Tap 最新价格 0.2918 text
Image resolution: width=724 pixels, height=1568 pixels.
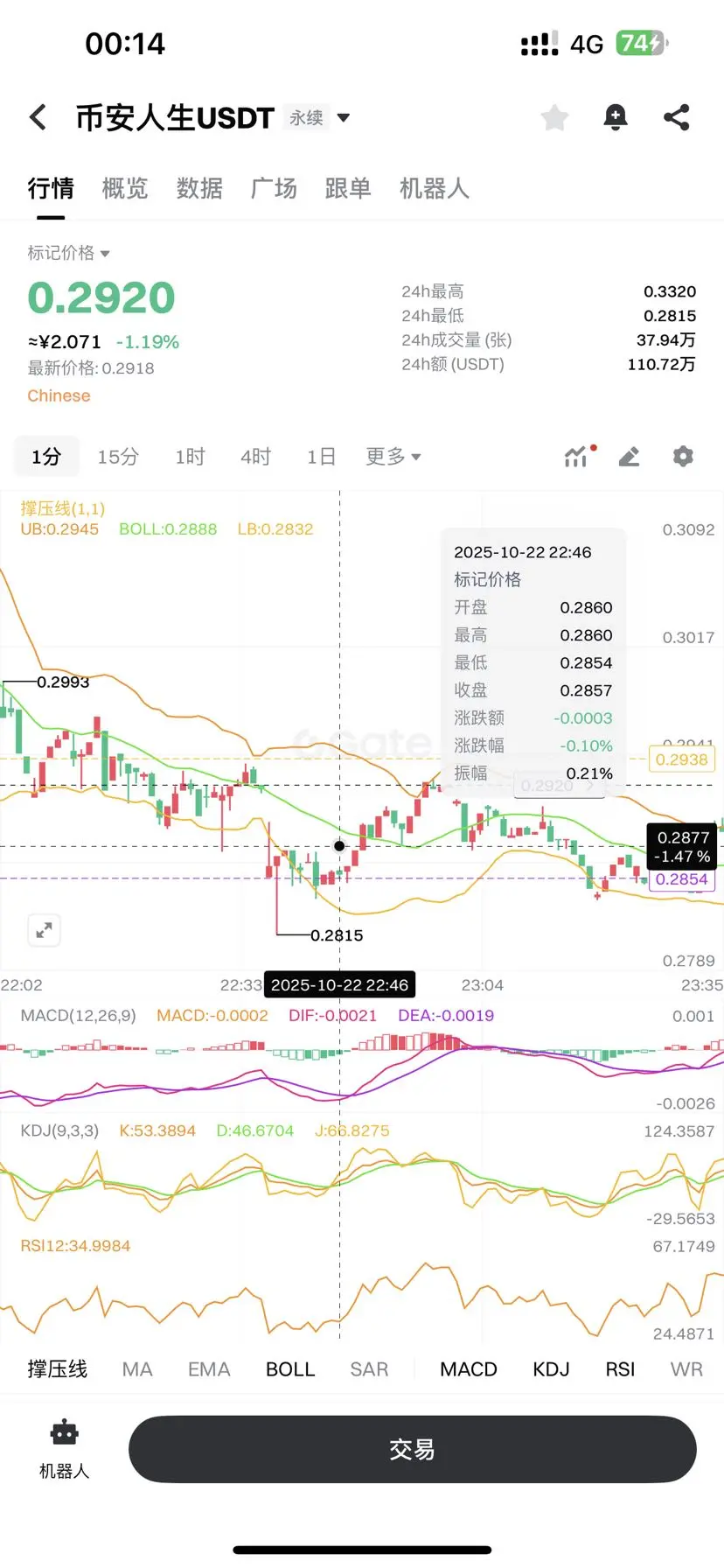pyautogui.click(x=91, y=368)
